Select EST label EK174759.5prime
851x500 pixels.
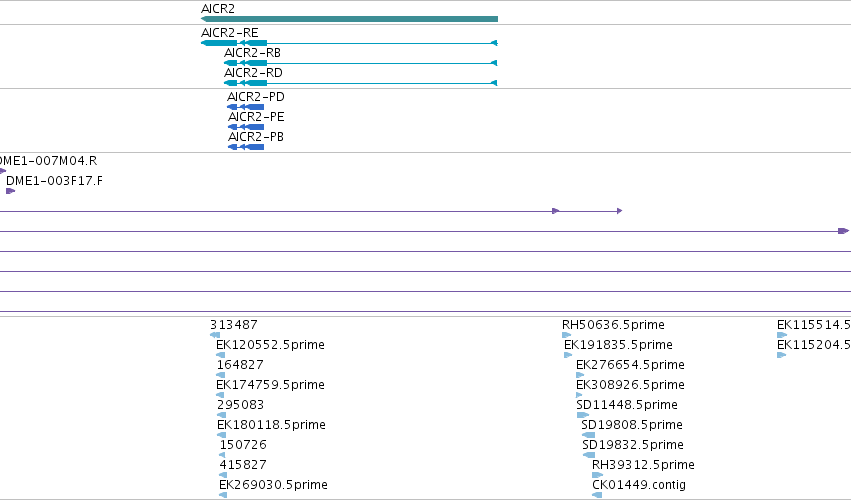[x=270, y=385]
